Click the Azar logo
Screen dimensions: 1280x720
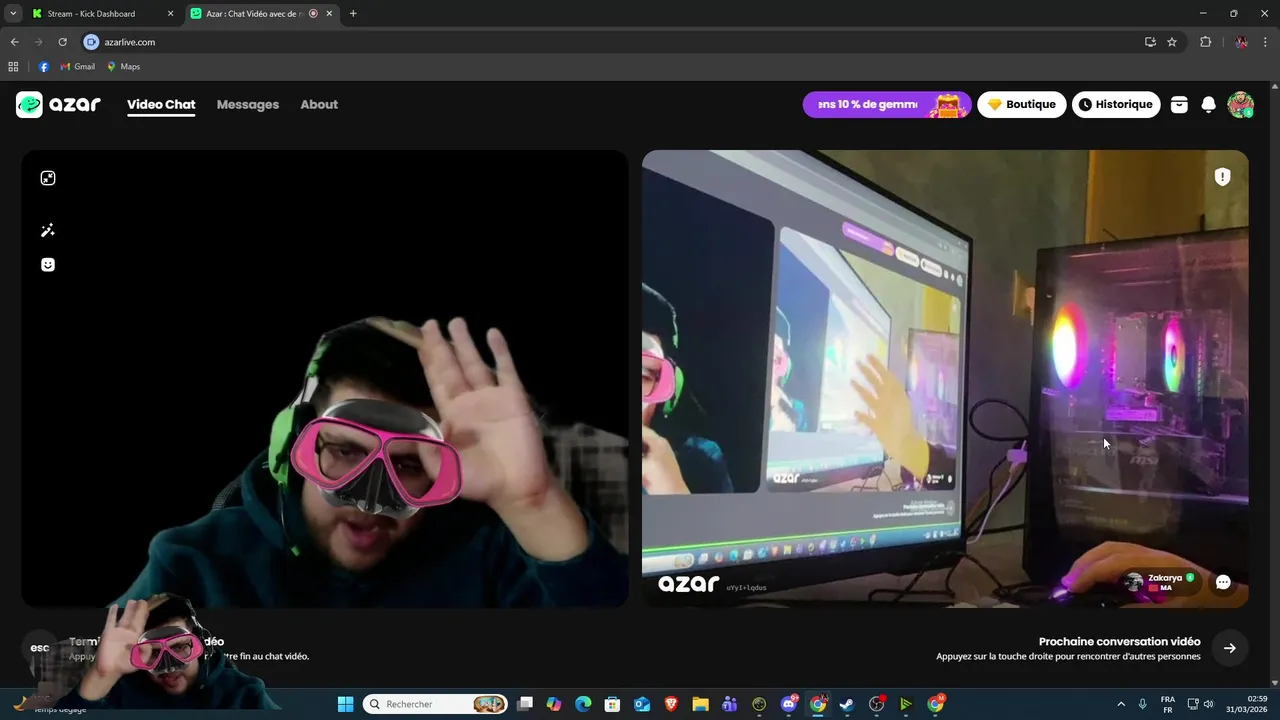click(x=58, y=104)
